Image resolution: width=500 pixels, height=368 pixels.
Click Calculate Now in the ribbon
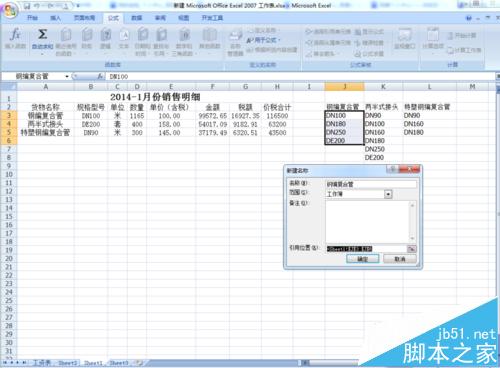[461, 35]
